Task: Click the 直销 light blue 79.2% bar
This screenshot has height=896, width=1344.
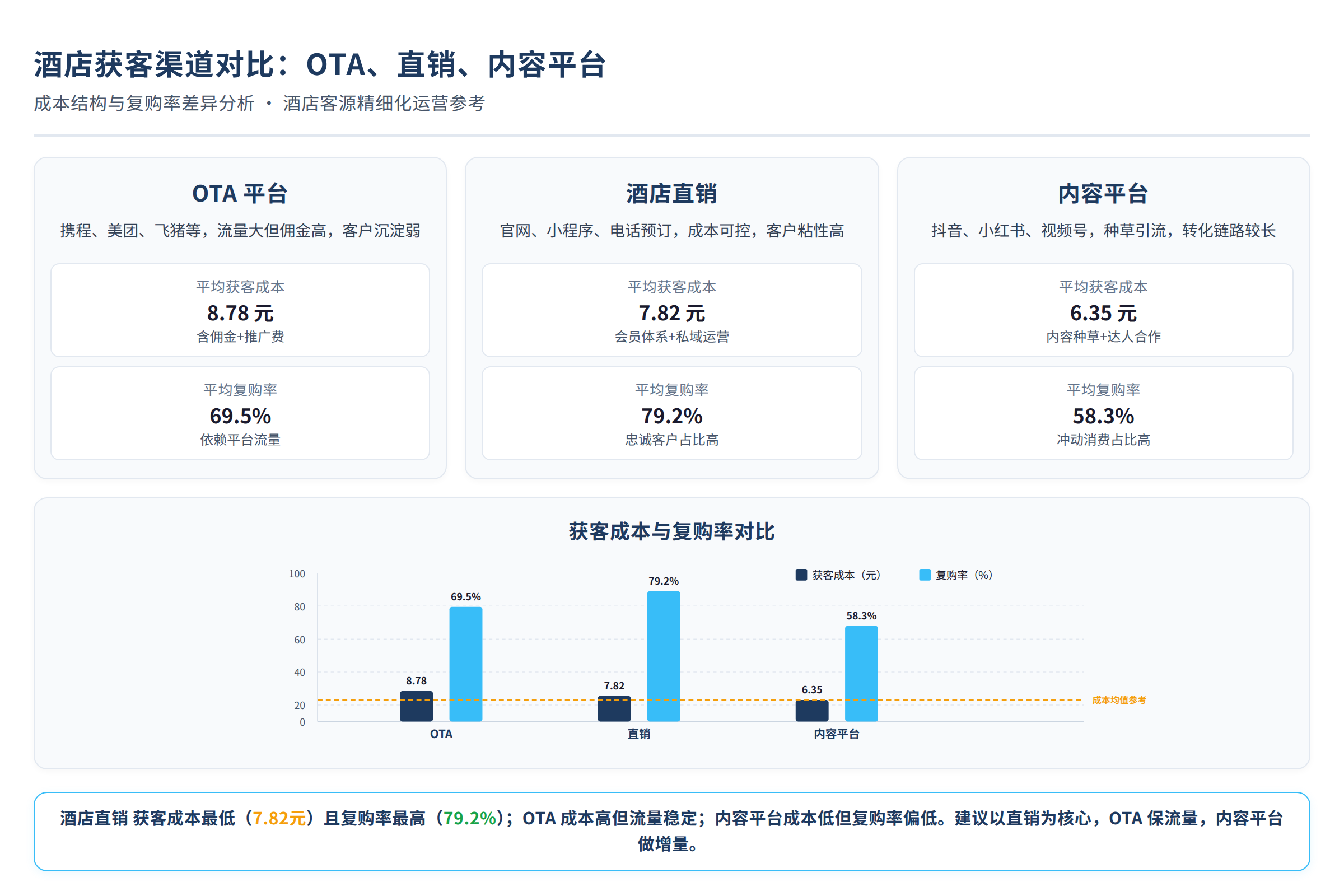Action: pyautogui.click(x=664, y=656)
